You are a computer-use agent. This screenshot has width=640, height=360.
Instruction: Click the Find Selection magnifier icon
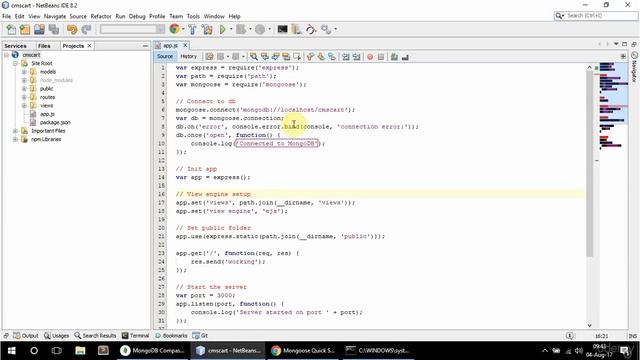[253, 57]
